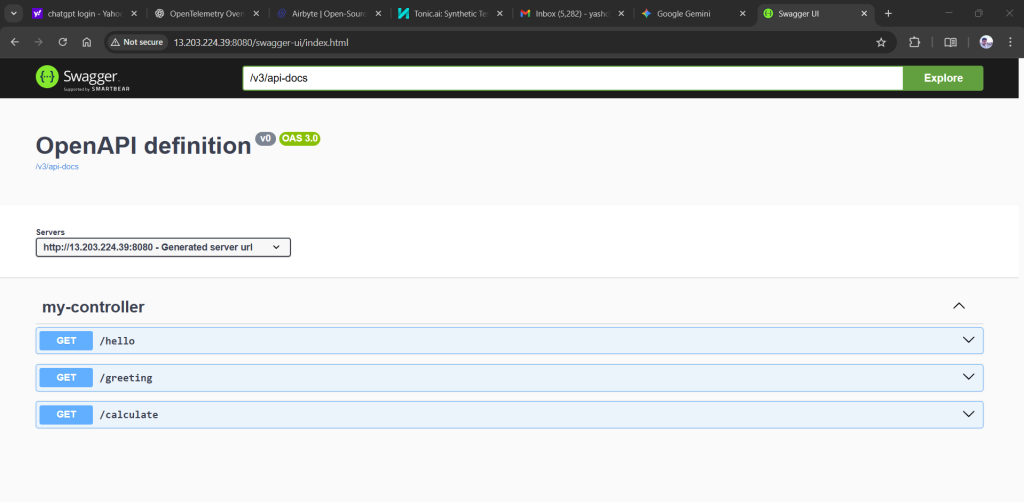The height and width of the screenshot is (502, 1024).
Task: Bookmark this page with the star icon
Action: [881, 42]
